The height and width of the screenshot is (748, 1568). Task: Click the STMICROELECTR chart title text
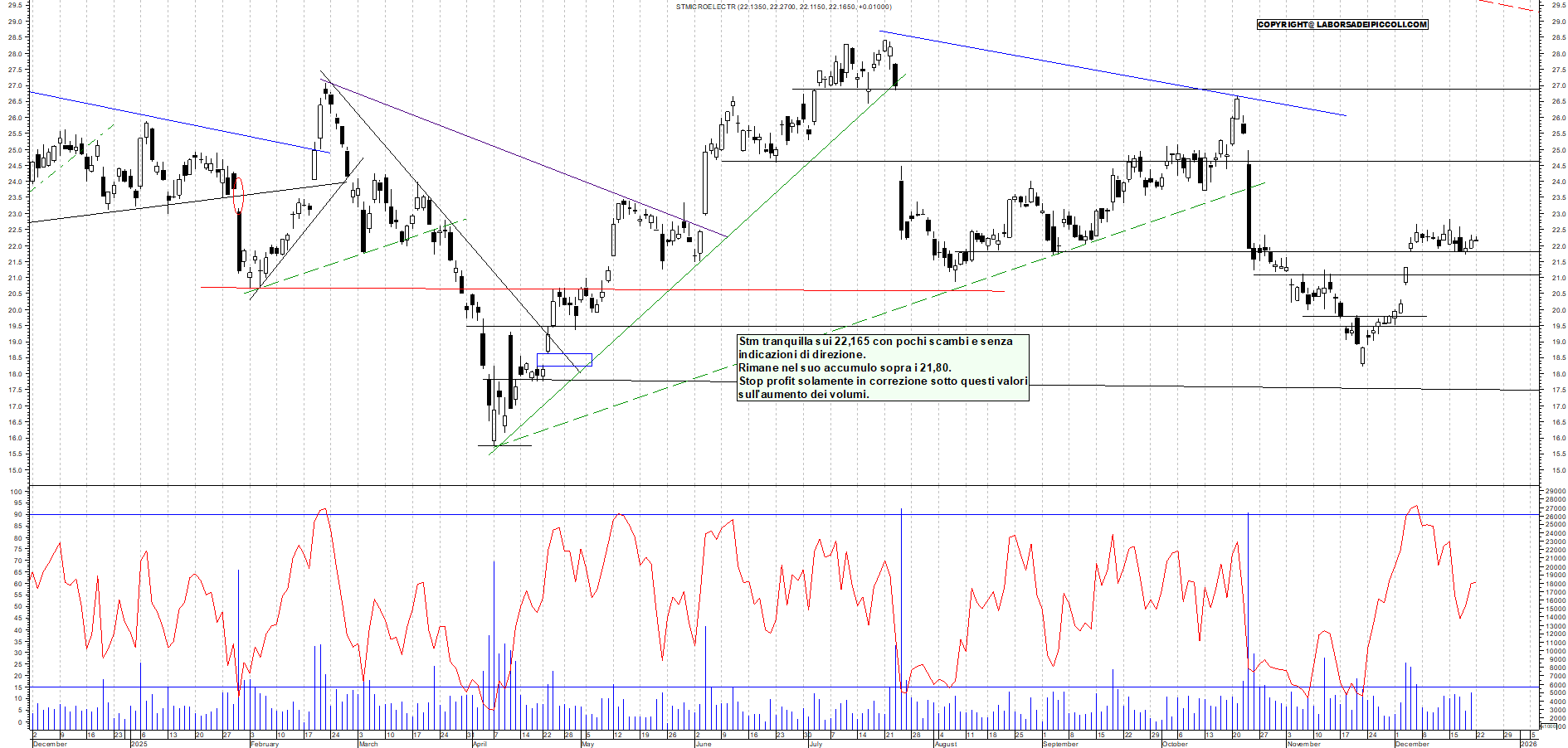coord(783,7)
